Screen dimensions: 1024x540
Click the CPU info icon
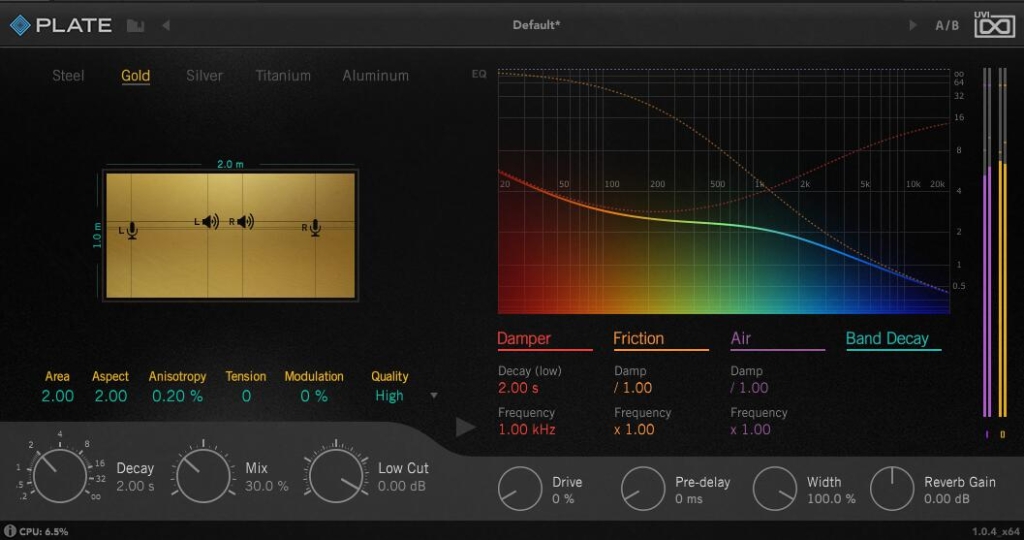(9, 531)
